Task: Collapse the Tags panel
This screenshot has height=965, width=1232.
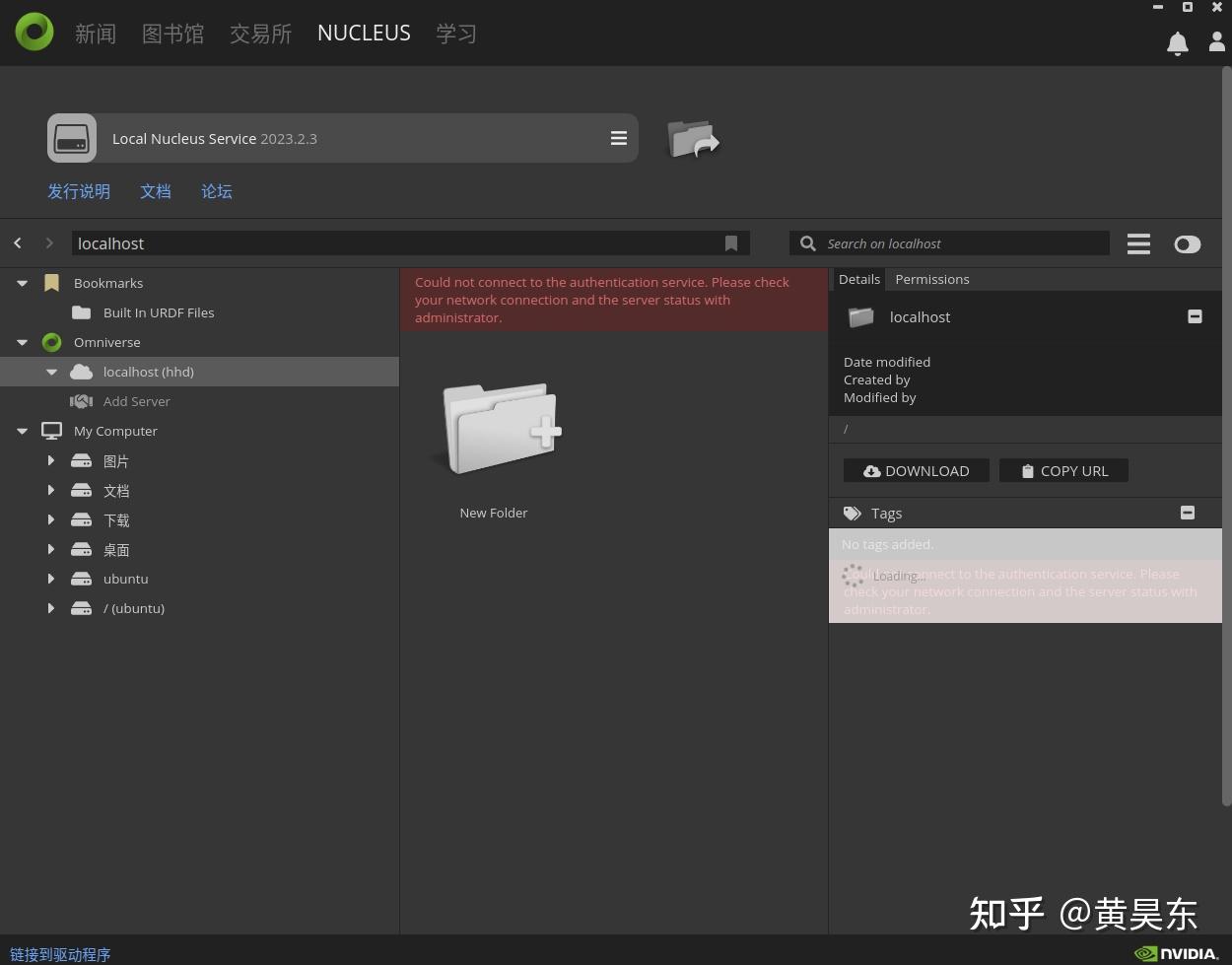Action: coord(1188,513)
